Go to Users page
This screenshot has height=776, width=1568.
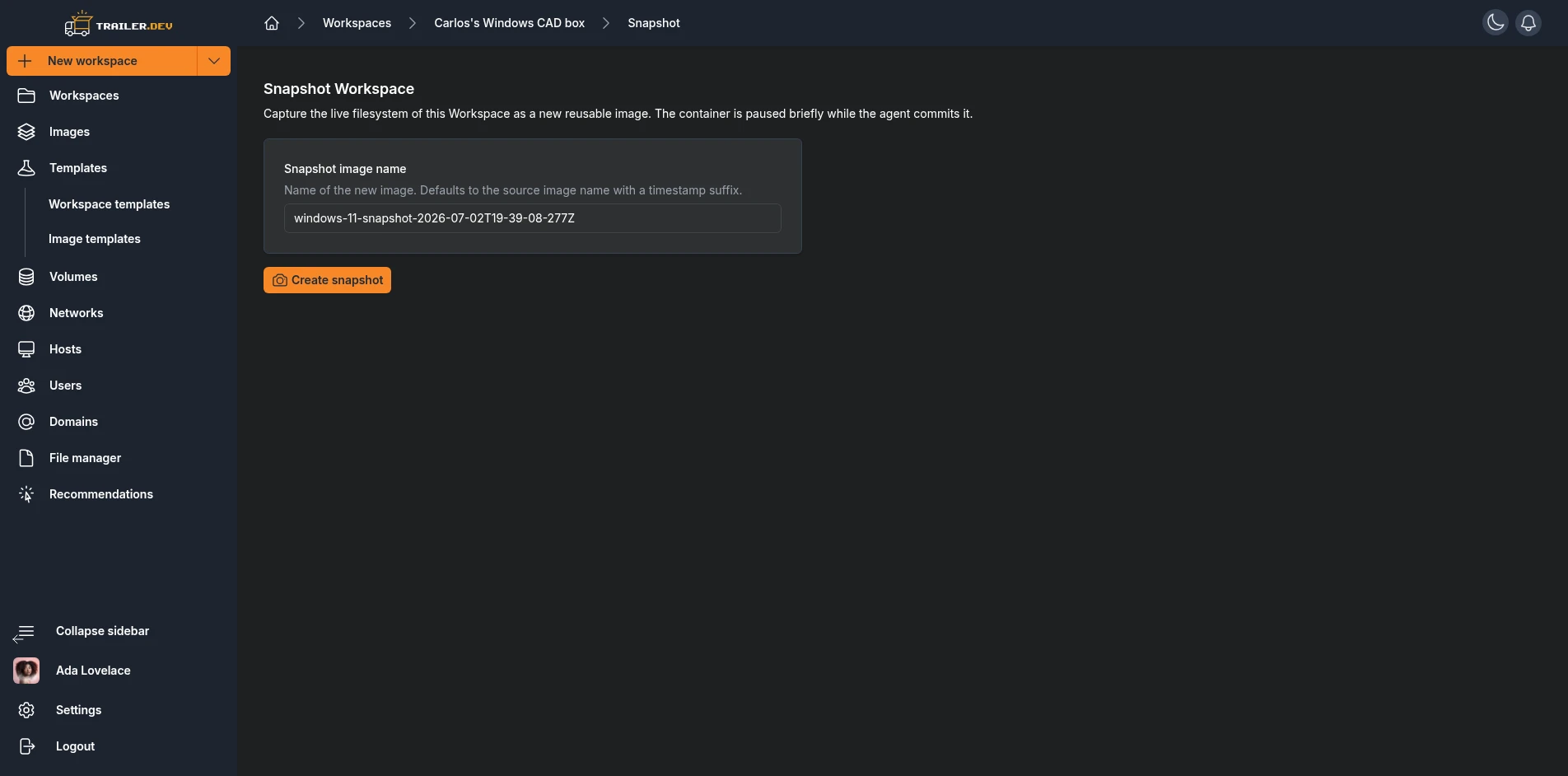tap(65, 386)
